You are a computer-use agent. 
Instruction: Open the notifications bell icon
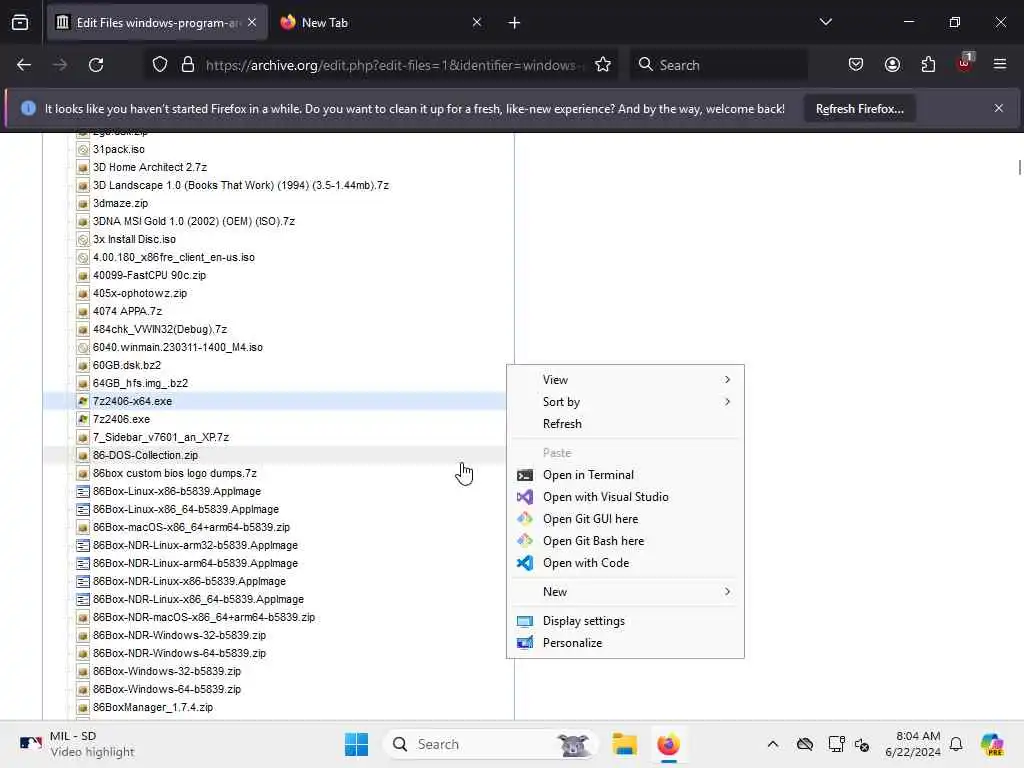click(x=956, y=744)
